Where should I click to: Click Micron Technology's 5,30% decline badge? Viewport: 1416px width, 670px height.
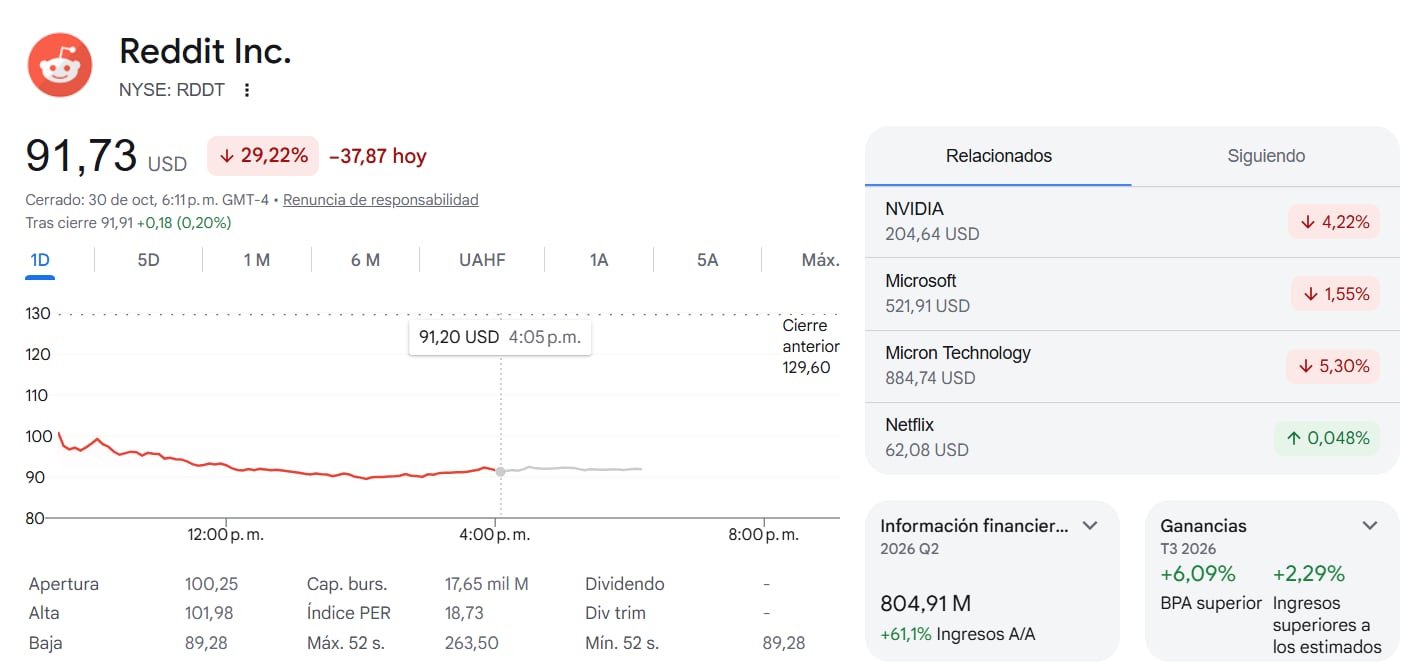pyautogui.click(x=1333, y=366)
